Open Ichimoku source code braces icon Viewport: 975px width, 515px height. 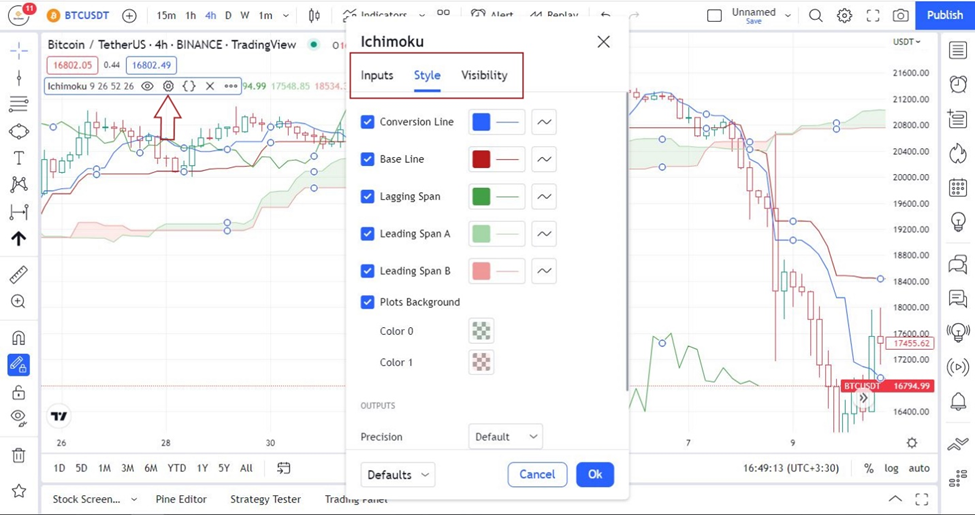189,86
